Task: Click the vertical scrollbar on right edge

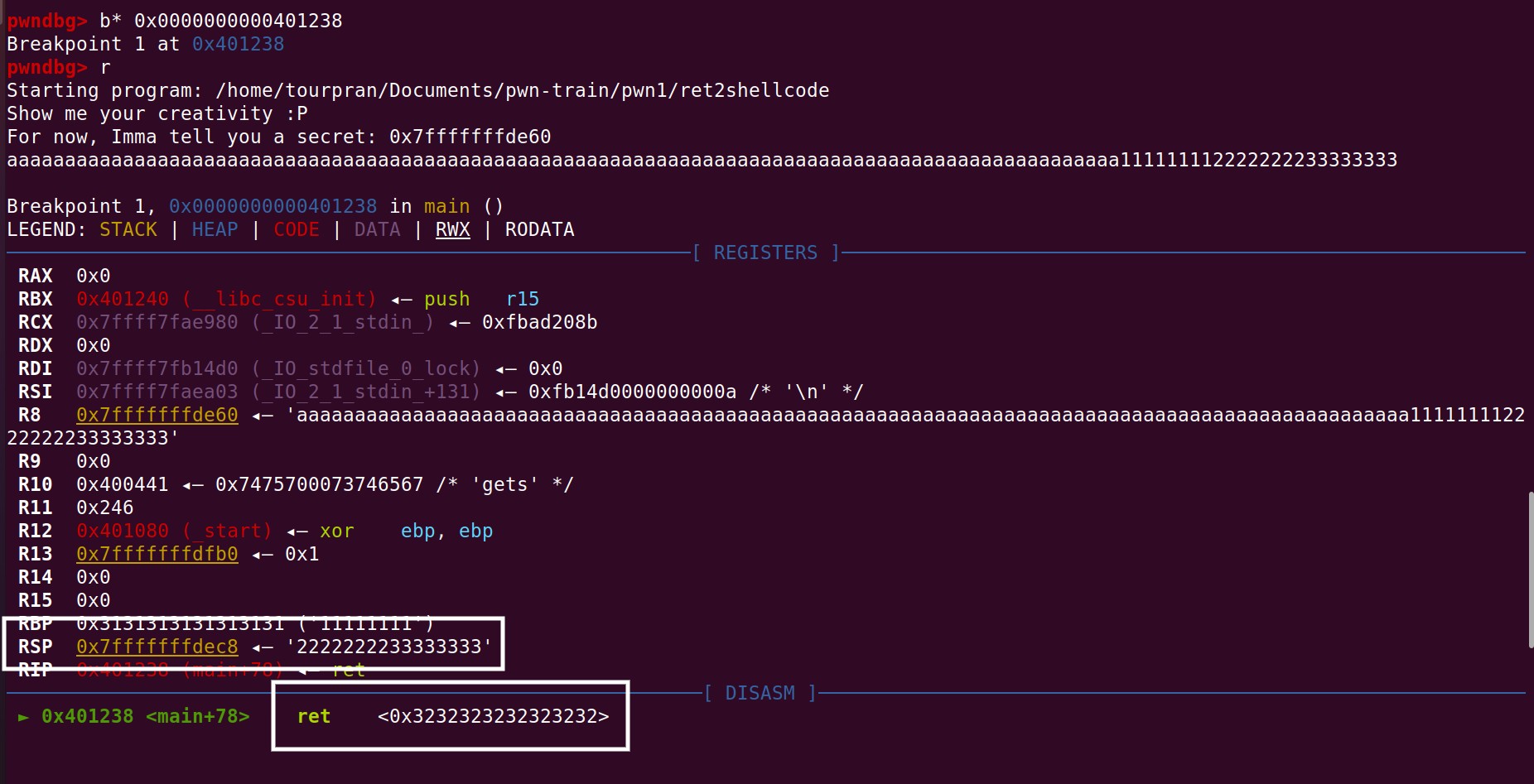Action: click(x=1530, y=570)
